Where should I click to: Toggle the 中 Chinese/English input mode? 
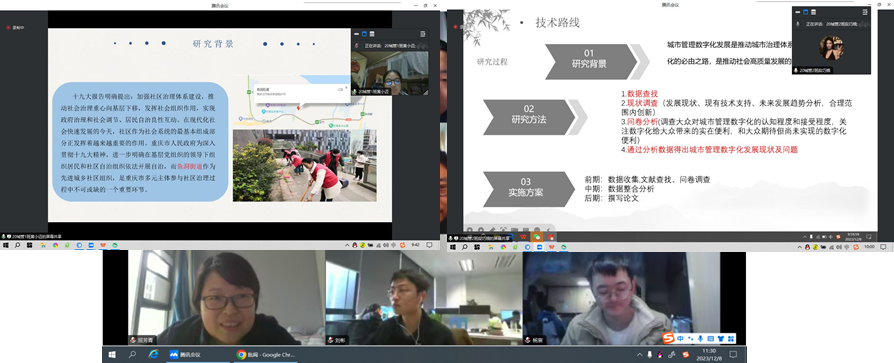[x=681, y=338]
